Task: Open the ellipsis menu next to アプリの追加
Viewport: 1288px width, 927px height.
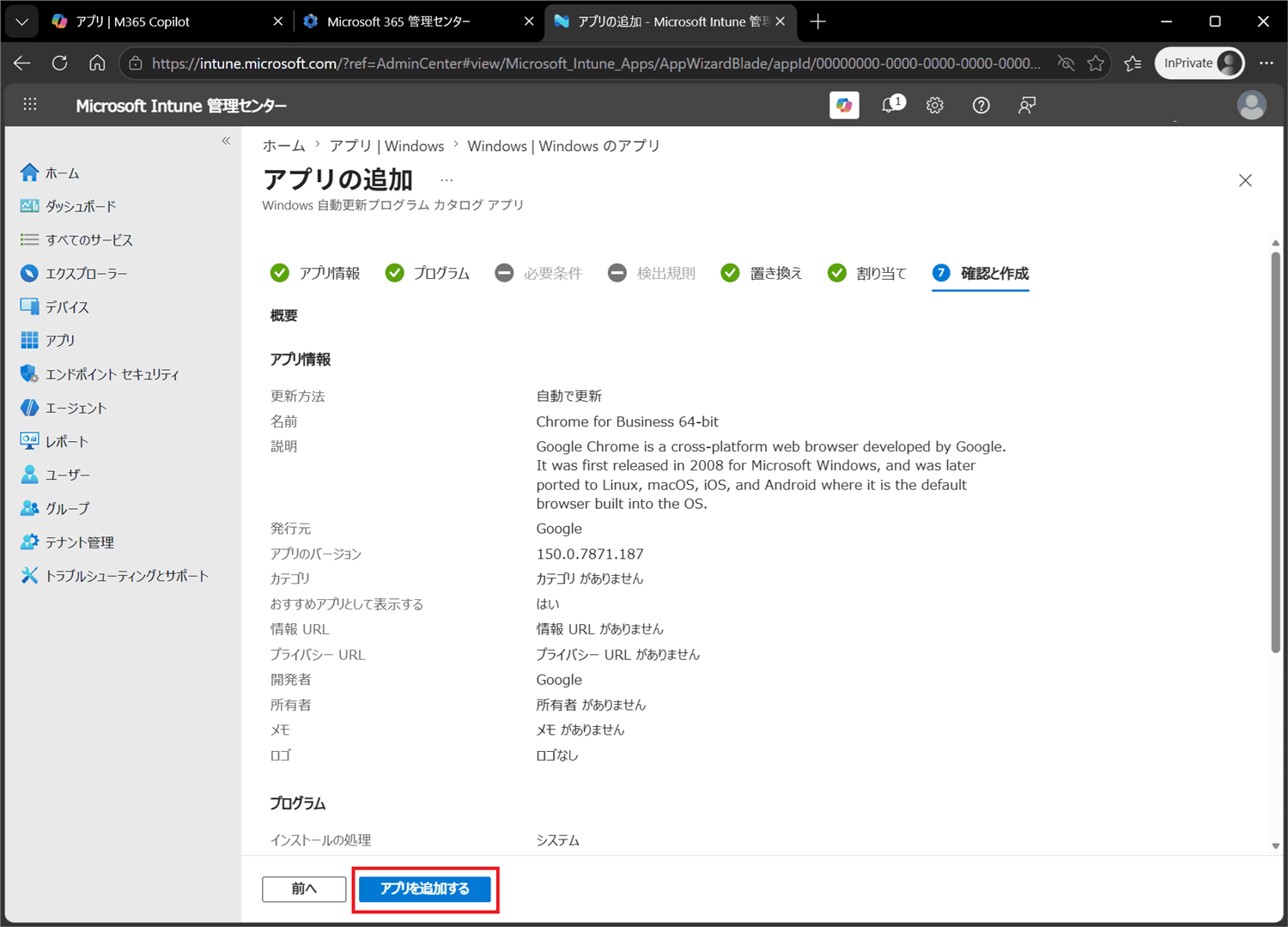Action: 447,180
